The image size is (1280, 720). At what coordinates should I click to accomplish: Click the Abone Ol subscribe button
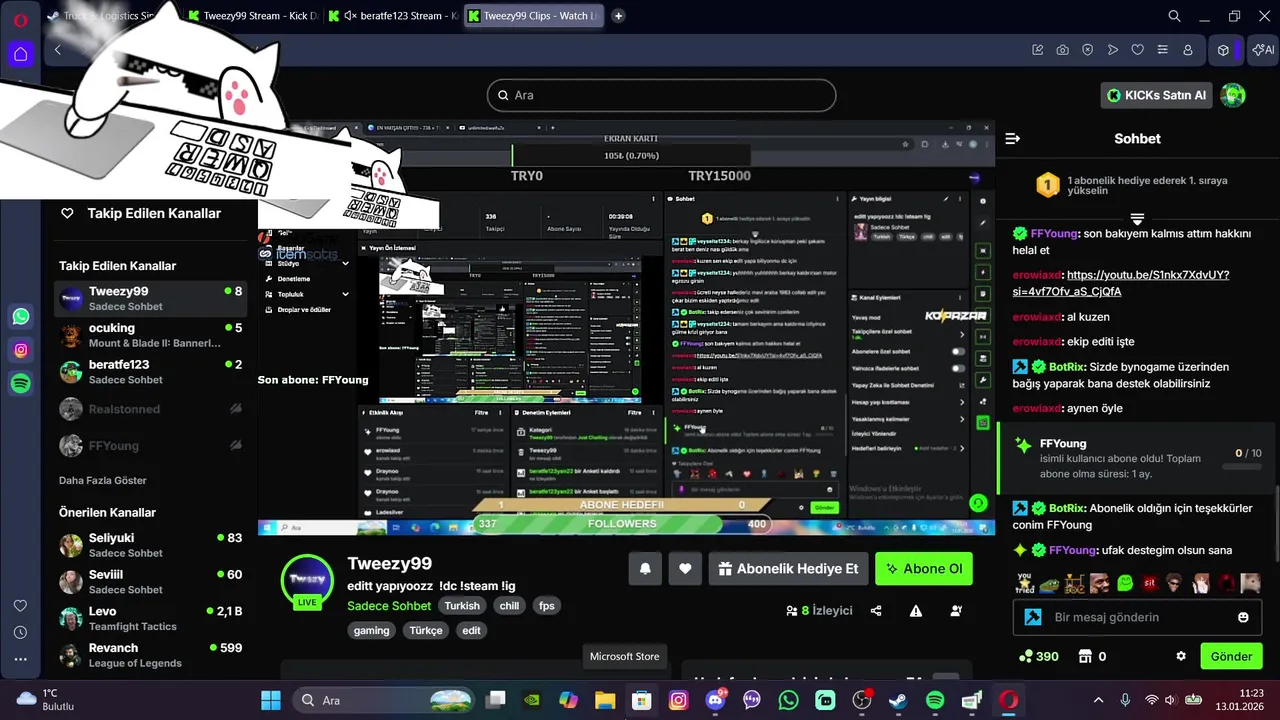[x=923, y=569]
